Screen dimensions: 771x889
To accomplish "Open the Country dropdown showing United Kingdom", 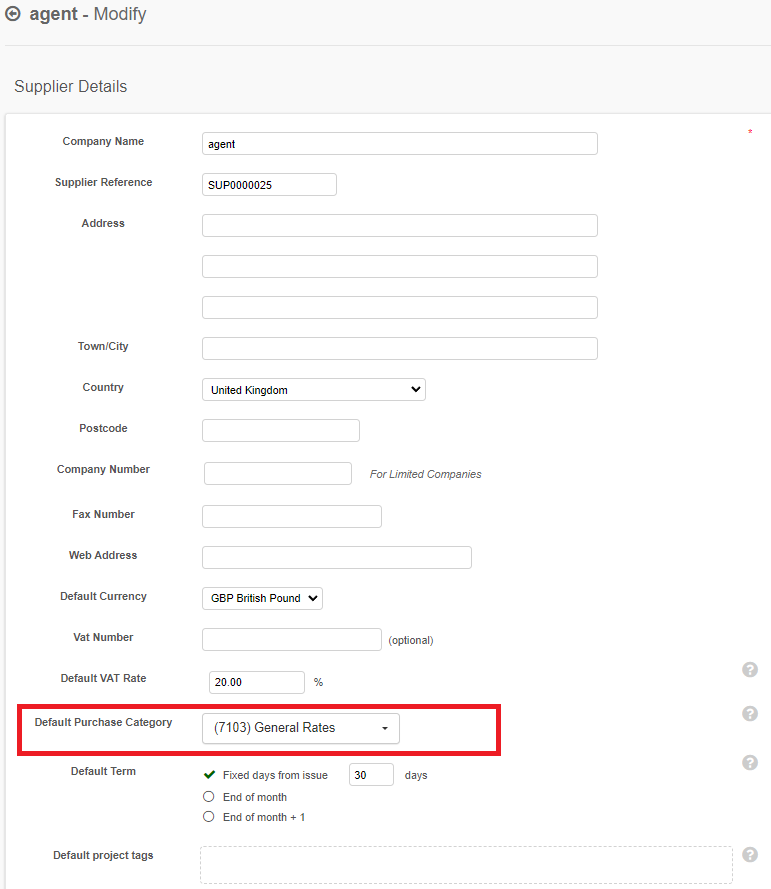I will tap(314, 390).
